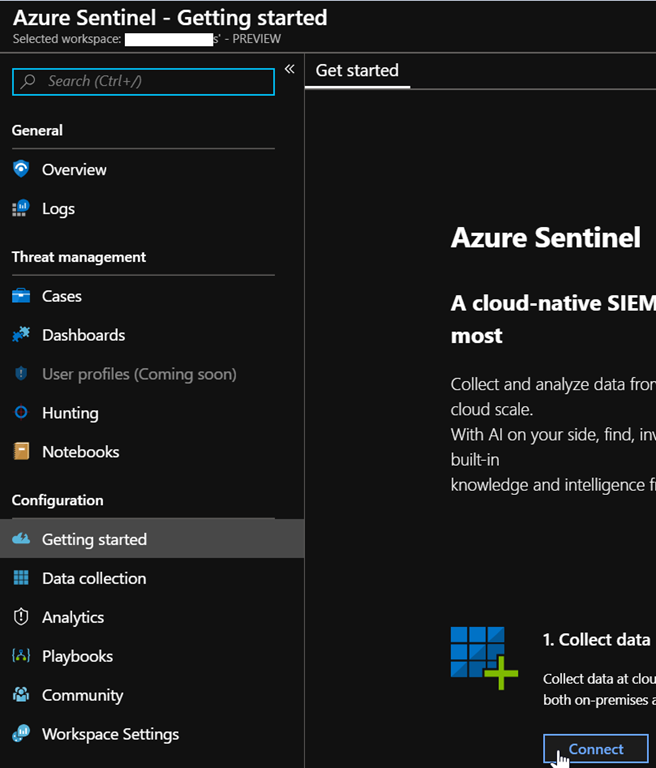
Task: Click the 1. Collect data heading
Action: (x=597, y=639)
